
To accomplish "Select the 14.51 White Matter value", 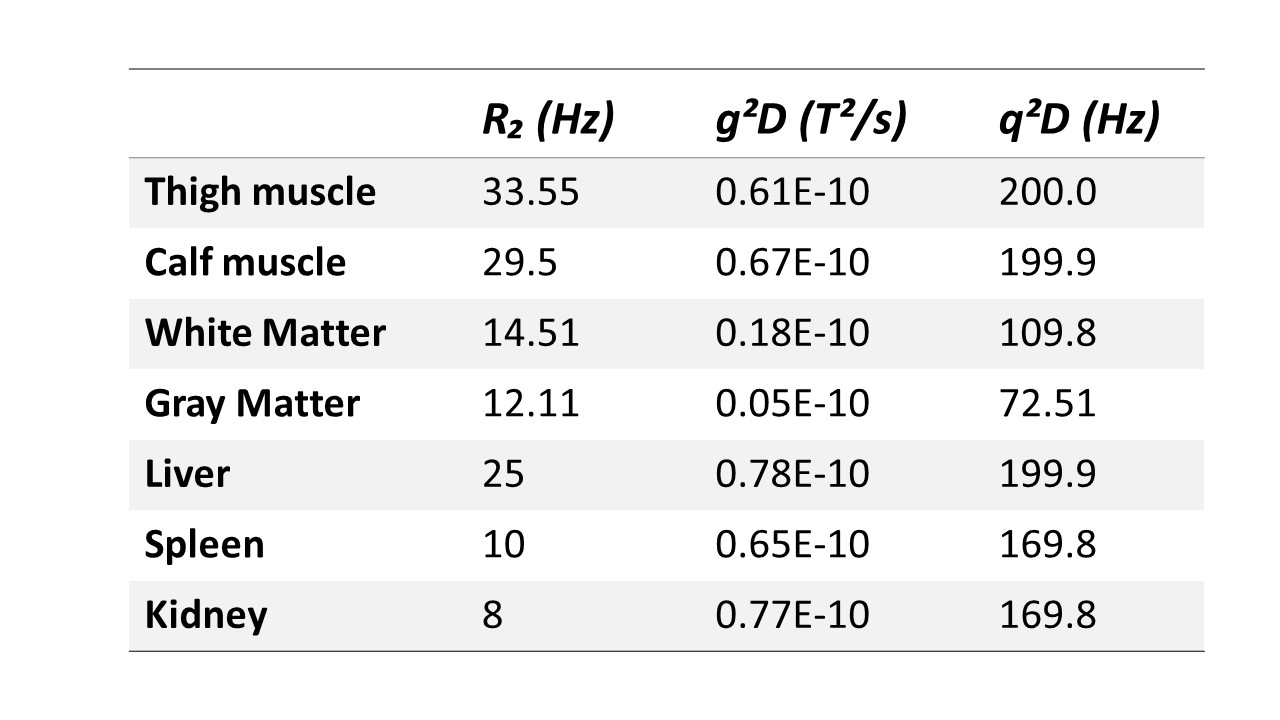I will (x=530, y=333).
